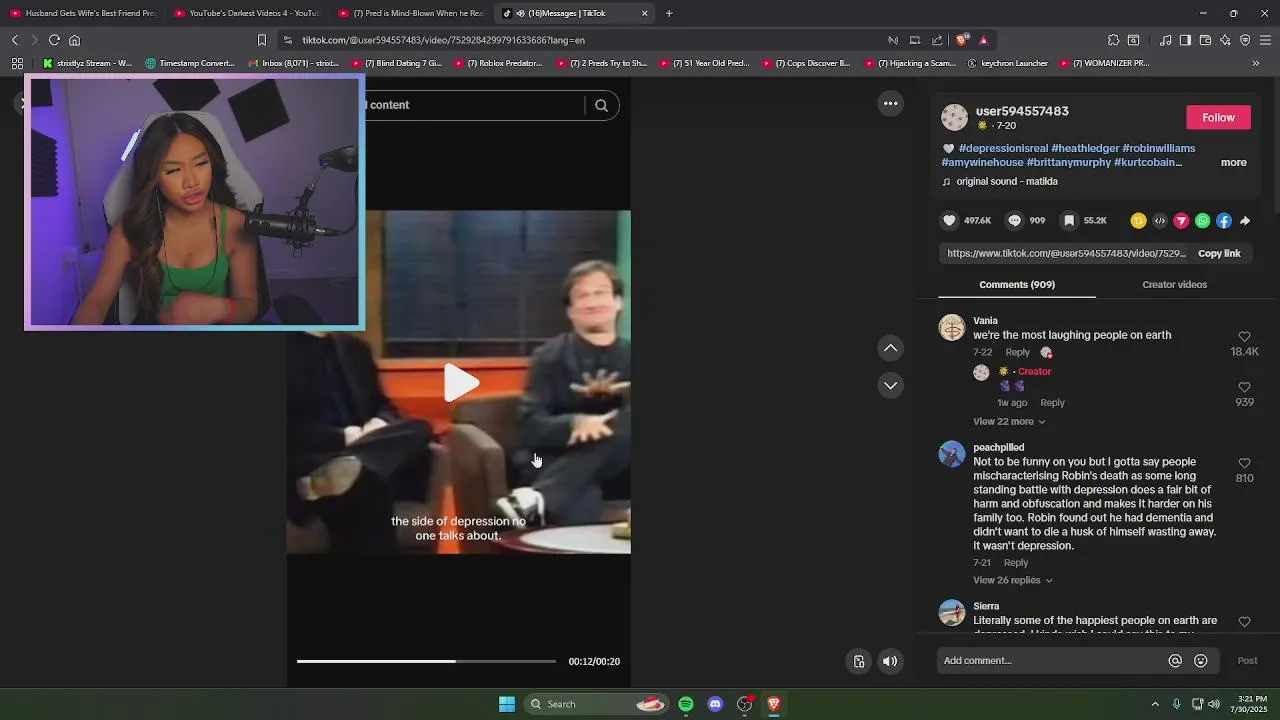Switch to the Creator videos tab
This screenshot has height=720, width=1280.
(x=1174, y=285)
